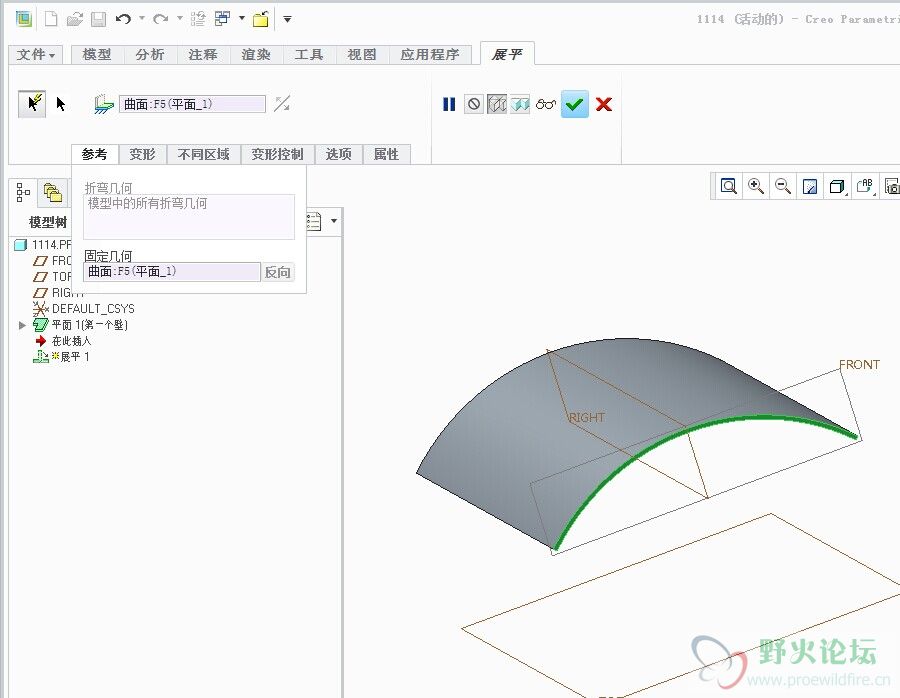Viewport: 900px width, 698px height.
Task: Toggle the no-preview mode button
Action: click(474, 104)
